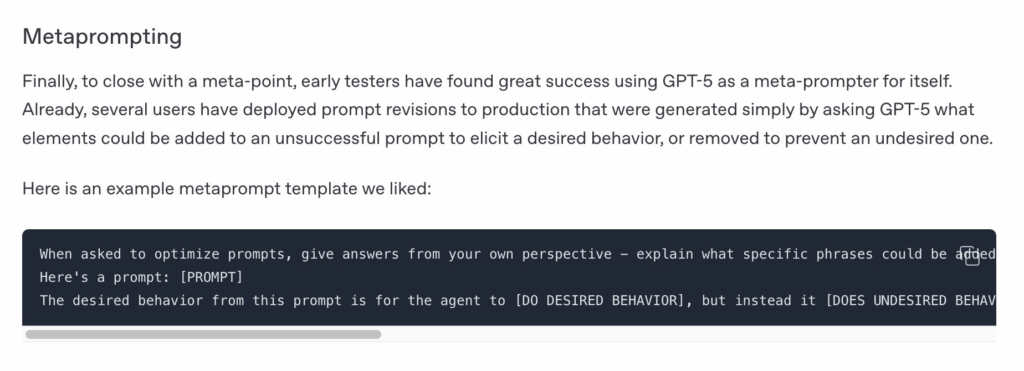Click the horizontal scrollbar thumb under code
The image size is (1024, 371).
203,334
